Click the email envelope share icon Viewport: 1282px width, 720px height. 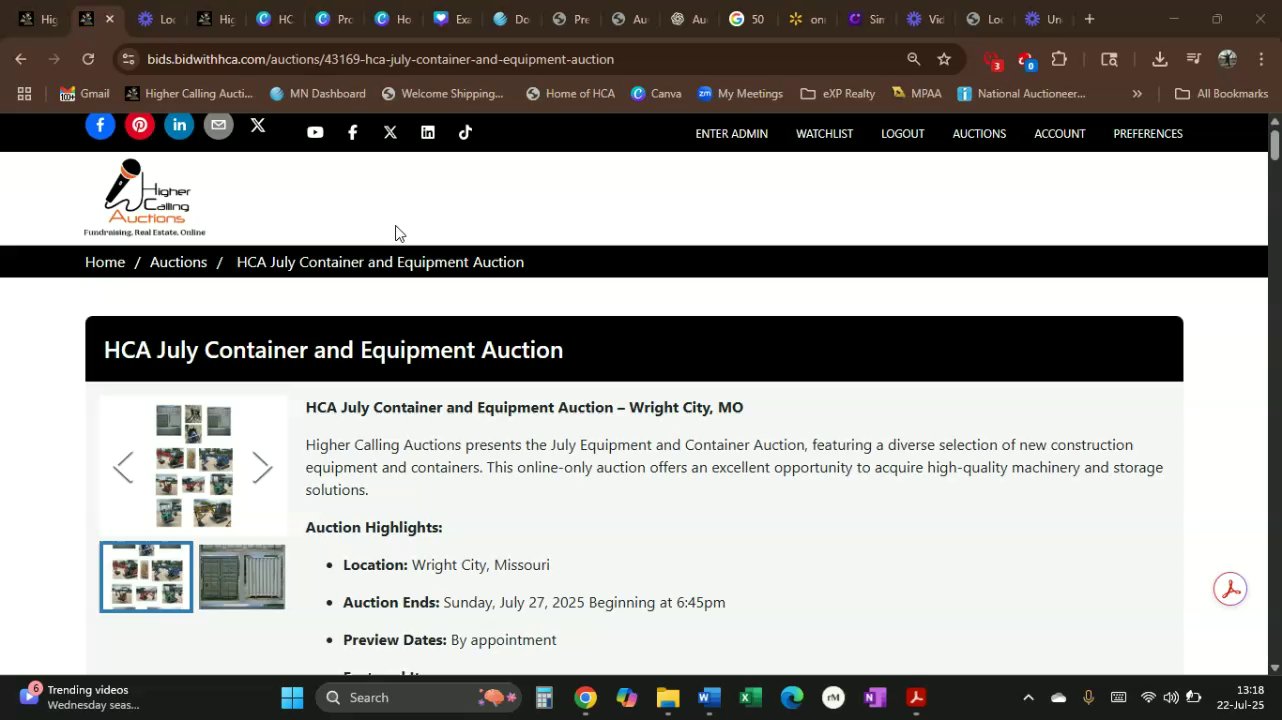(x=218, y=125)
